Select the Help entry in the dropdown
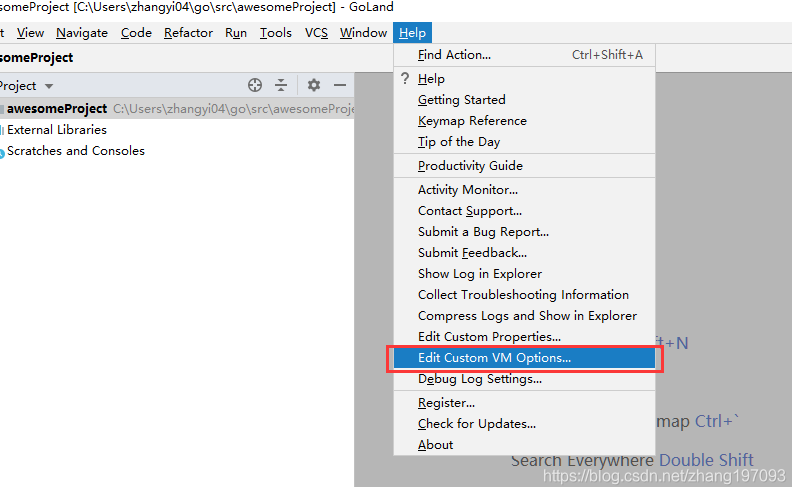 tap(524, 79)
